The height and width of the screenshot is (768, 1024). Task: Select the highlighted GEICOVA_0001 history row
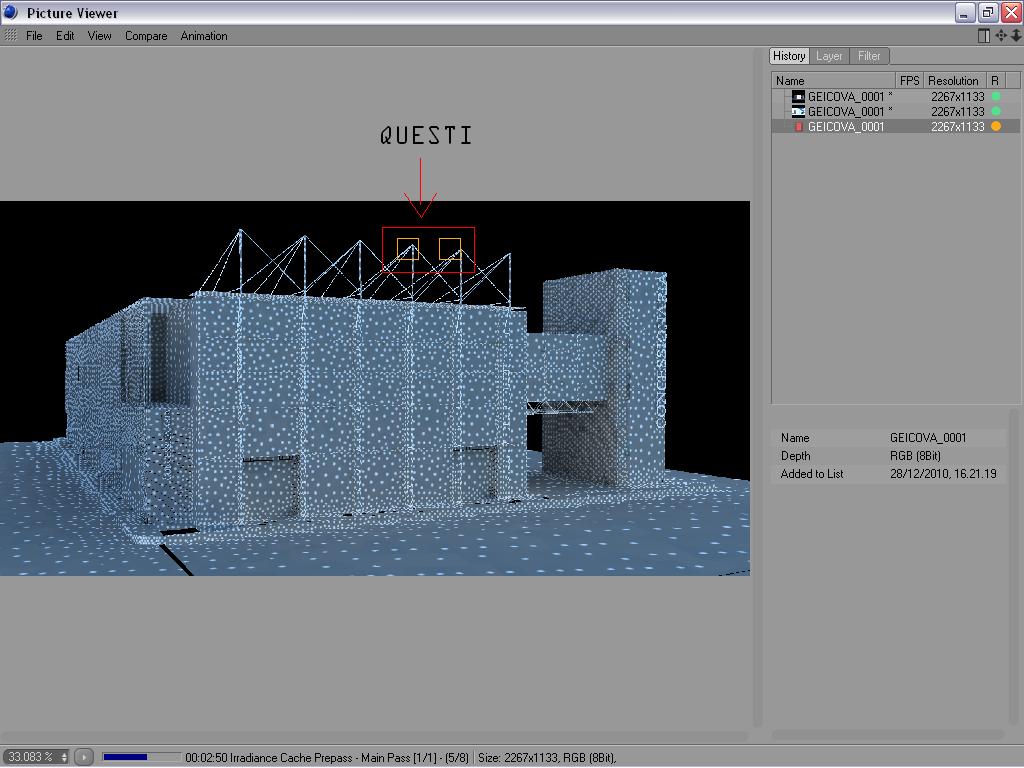click(895, 127)
